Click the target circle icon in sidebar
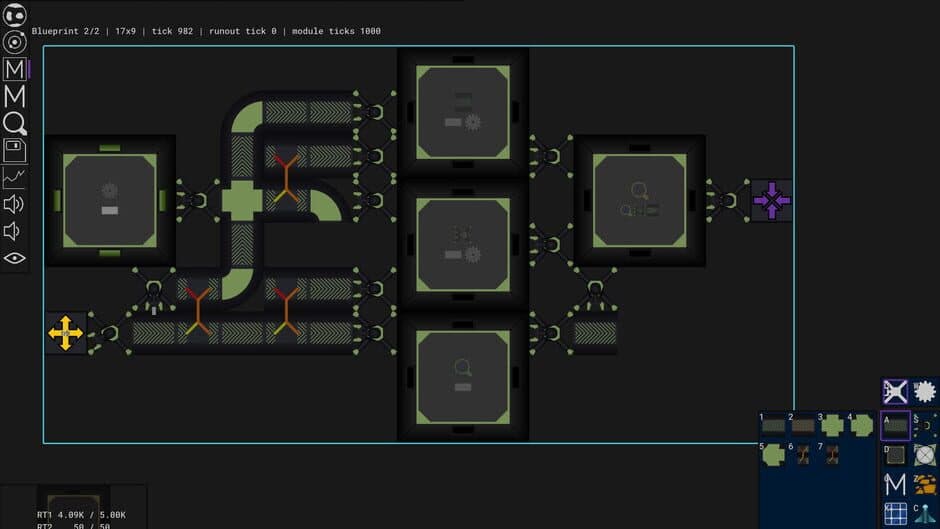 click(x=14, y=43)
